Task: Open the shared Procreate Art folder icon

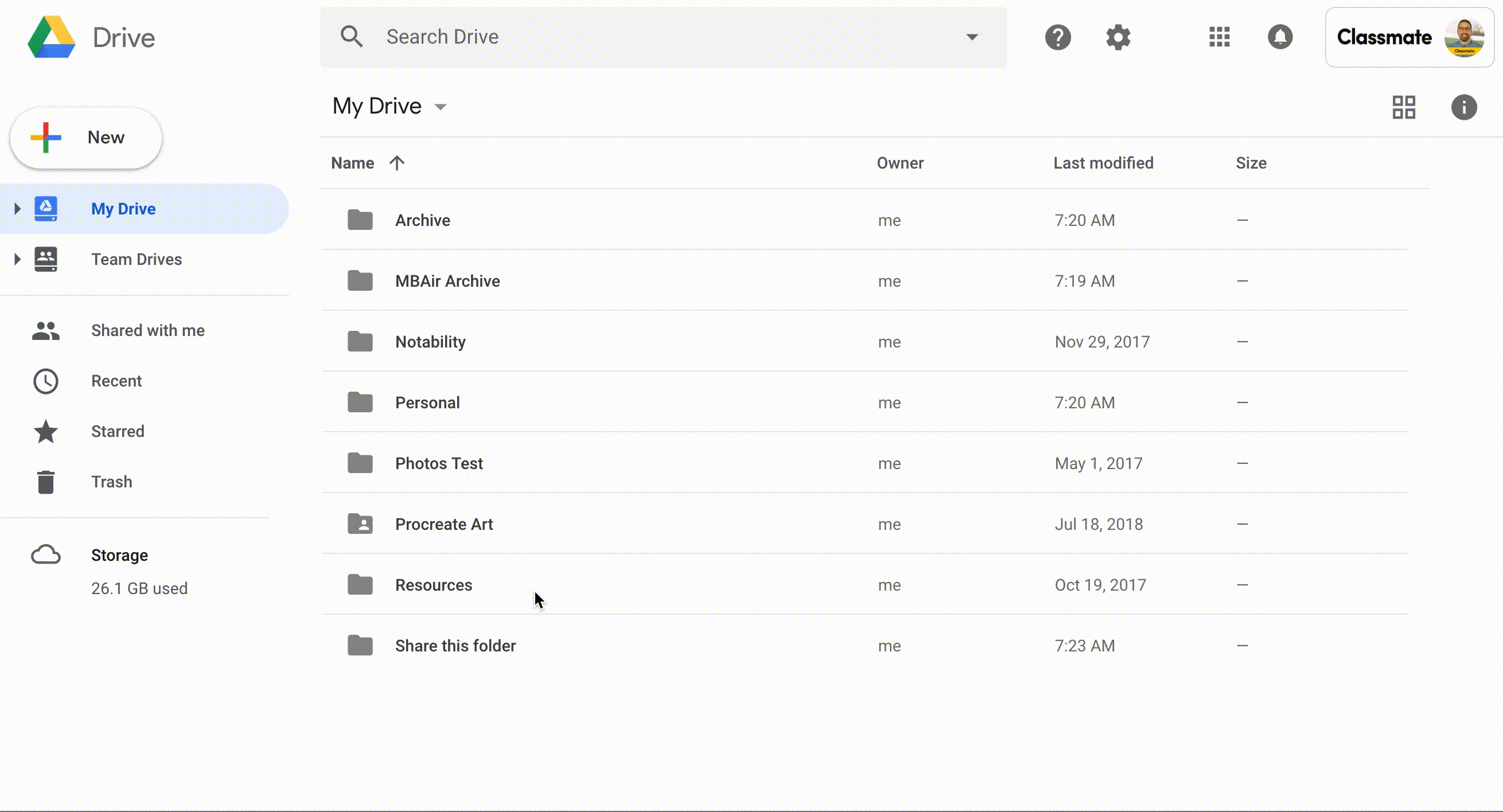Action: pyautogui.click(x=360, y=523)
